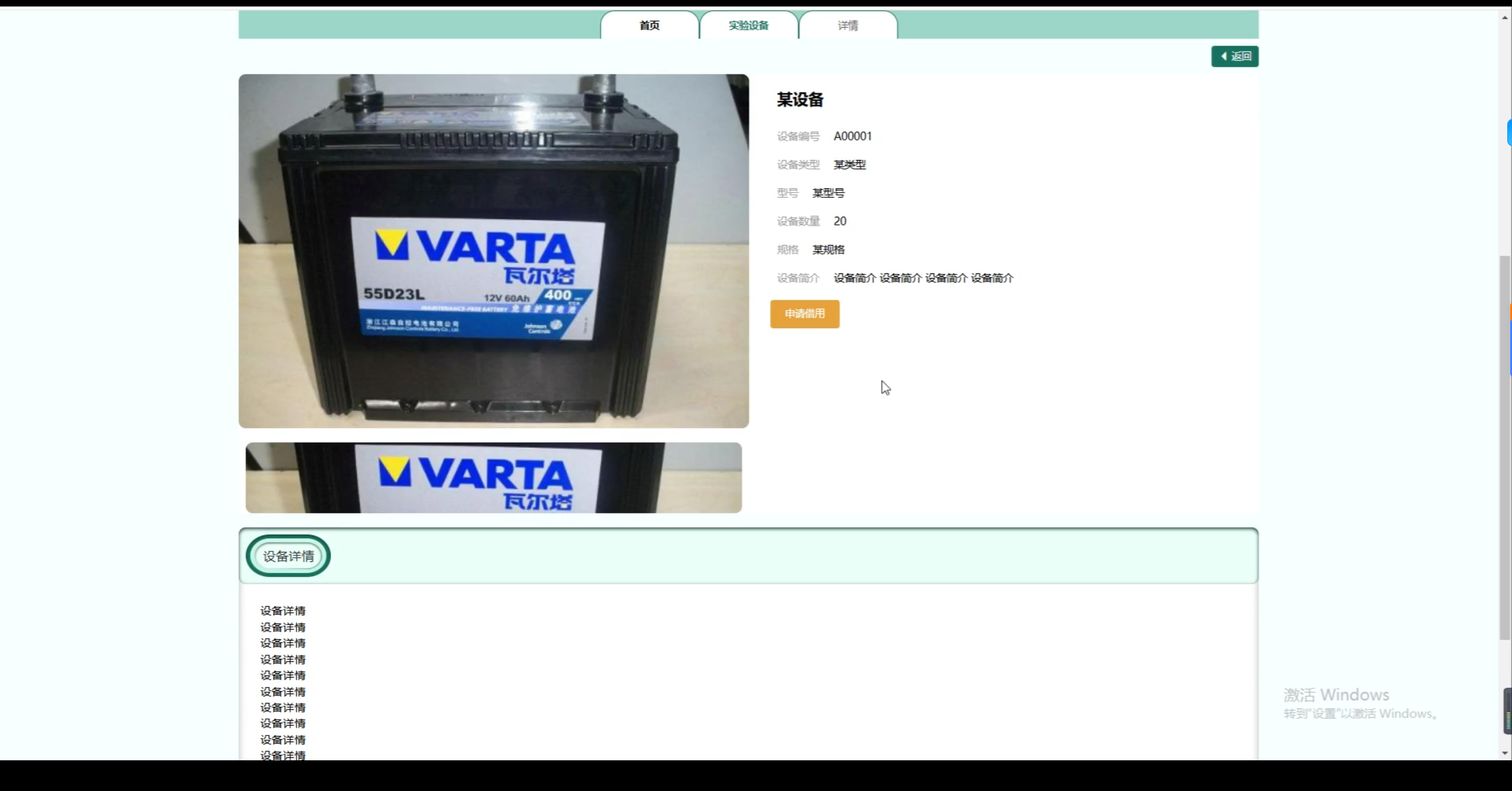Open the 详情 tab

847,25
